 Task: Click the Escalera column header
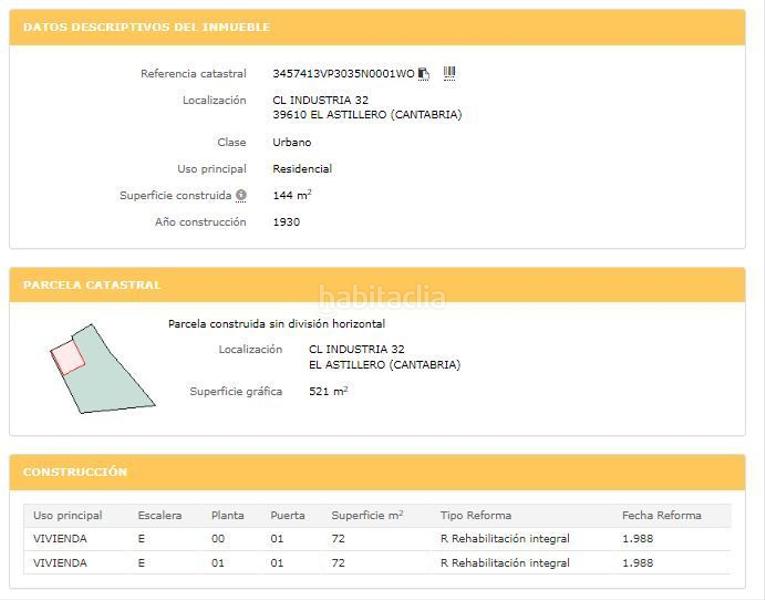(160, 516)
